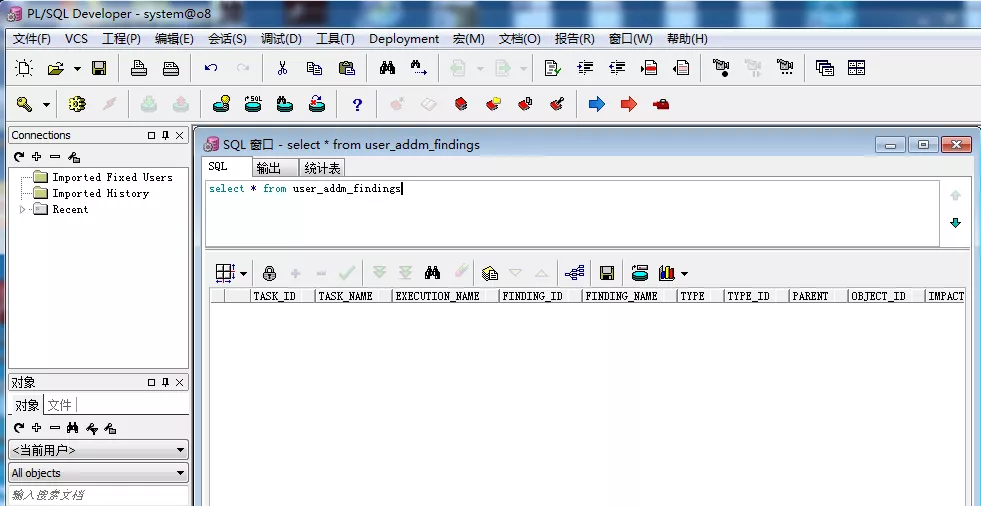
Task: Save with the floppy disk icon
Action: click(x=99, y=68)
